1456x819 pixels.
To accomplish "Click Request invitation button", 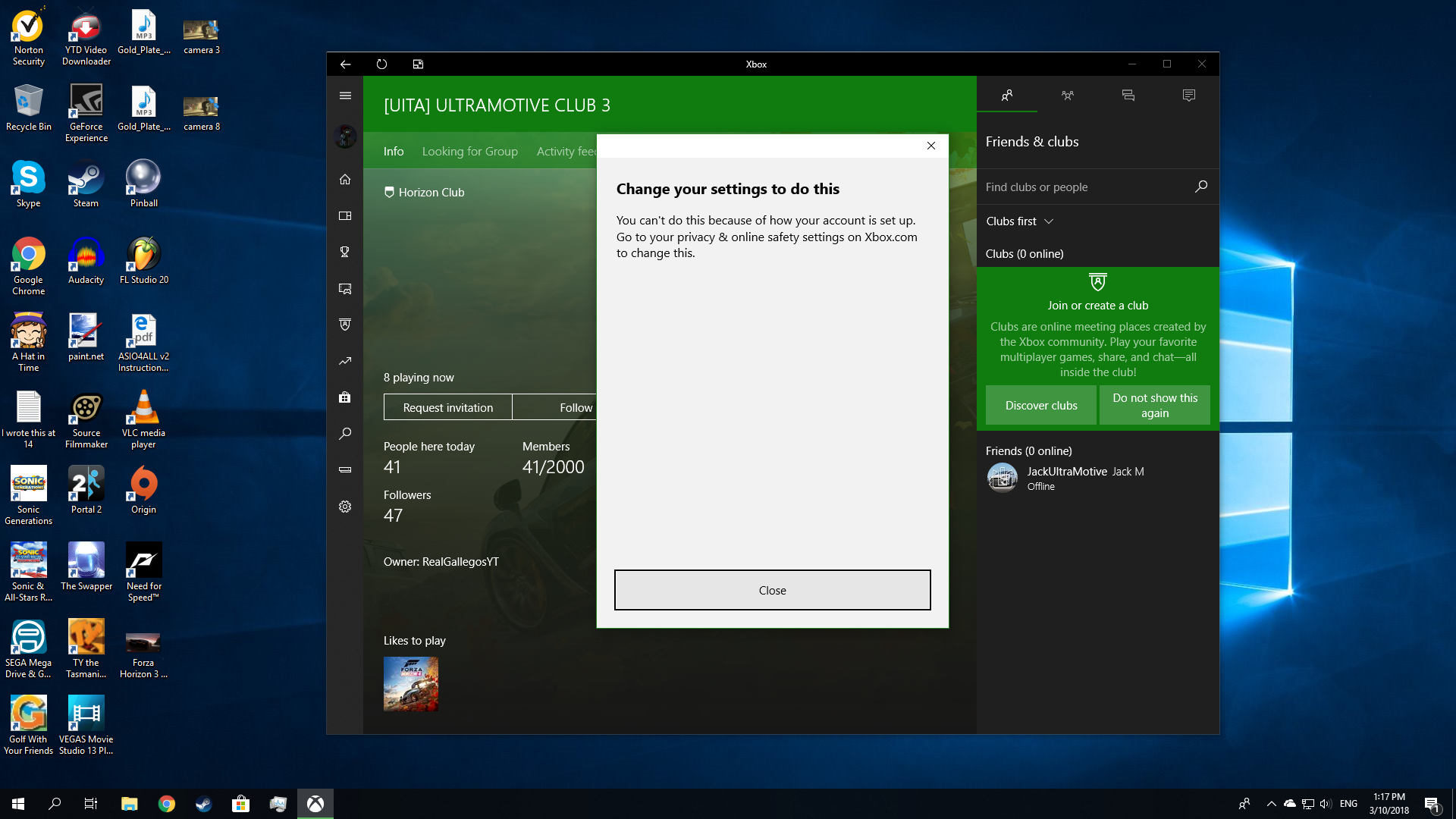I will pyautogui.click(x=448, y=407).
